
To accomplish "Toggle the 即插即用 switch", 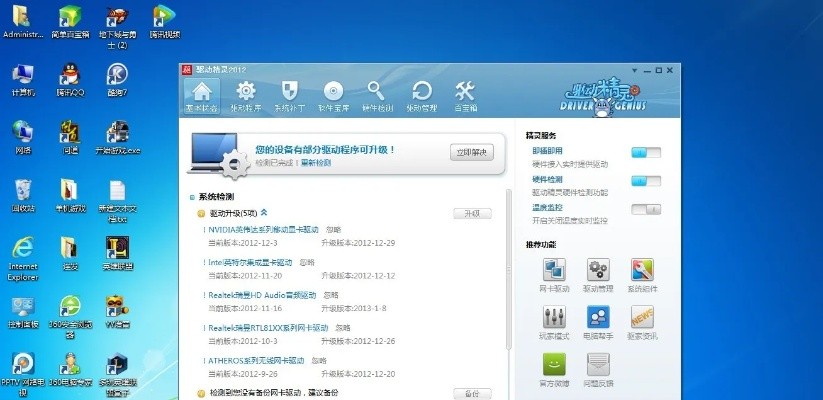I will pos(646,152).
